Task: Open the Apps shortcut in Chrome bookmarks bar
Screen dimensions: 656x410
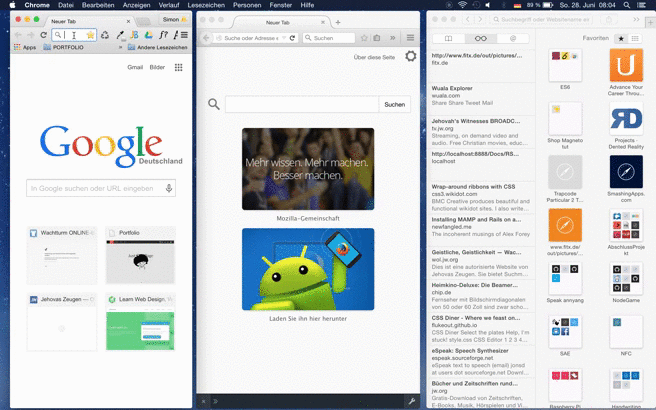Action: (x=25, y=47)
